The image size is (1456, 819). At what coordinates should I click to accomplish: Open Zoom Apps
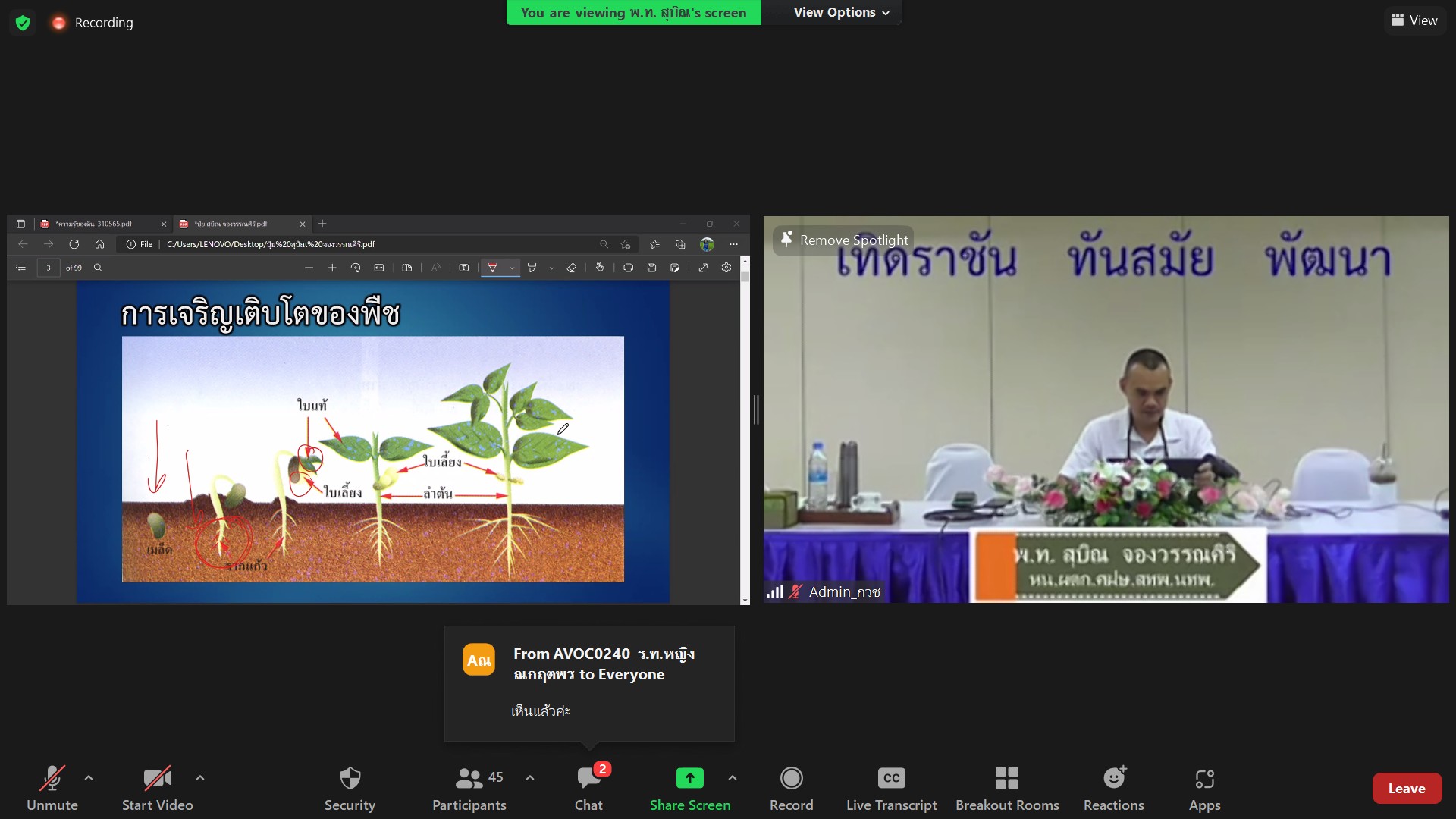tap(1205, 789)
